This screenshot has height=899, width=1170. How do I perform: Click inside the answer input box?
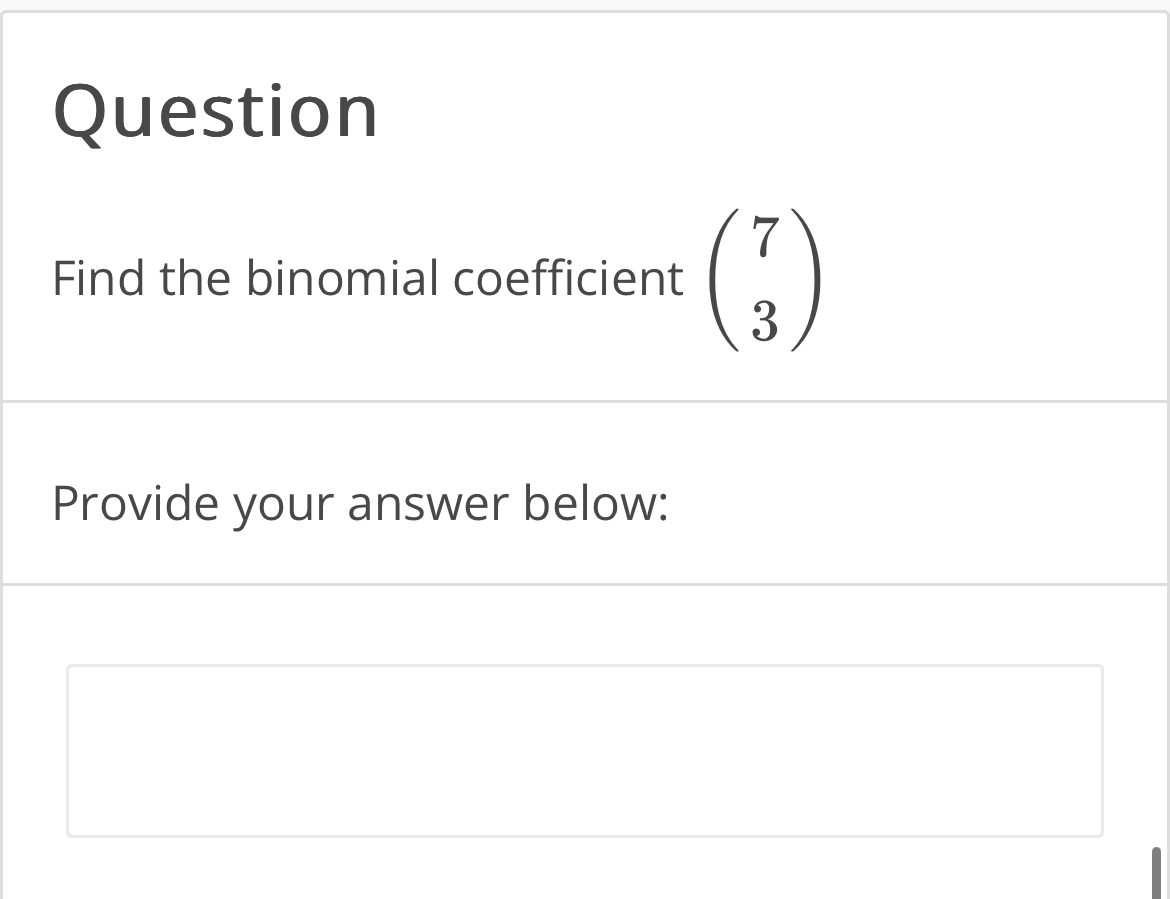point(585,750)
